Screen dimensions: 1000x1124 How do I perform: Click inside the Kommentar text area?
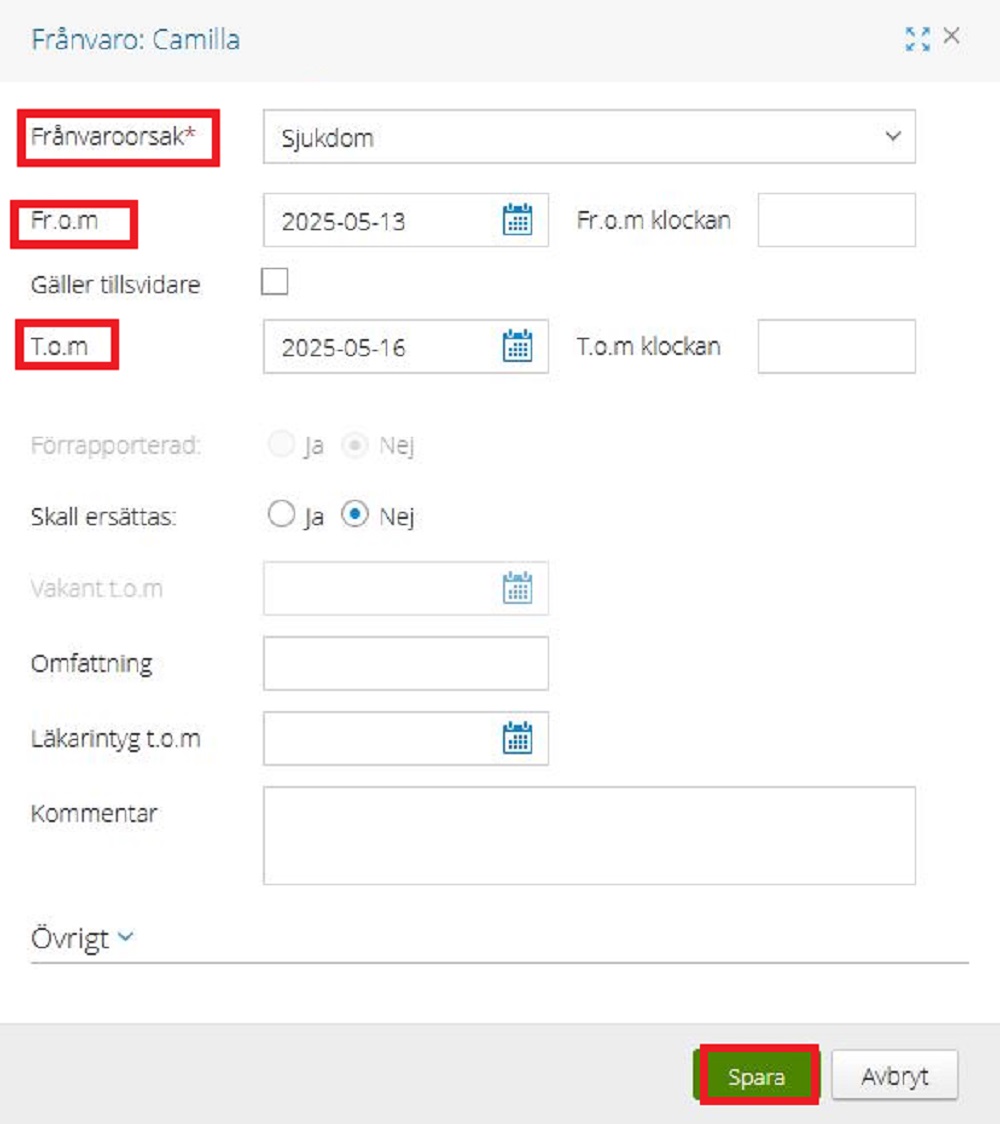[x=589, y=835]
